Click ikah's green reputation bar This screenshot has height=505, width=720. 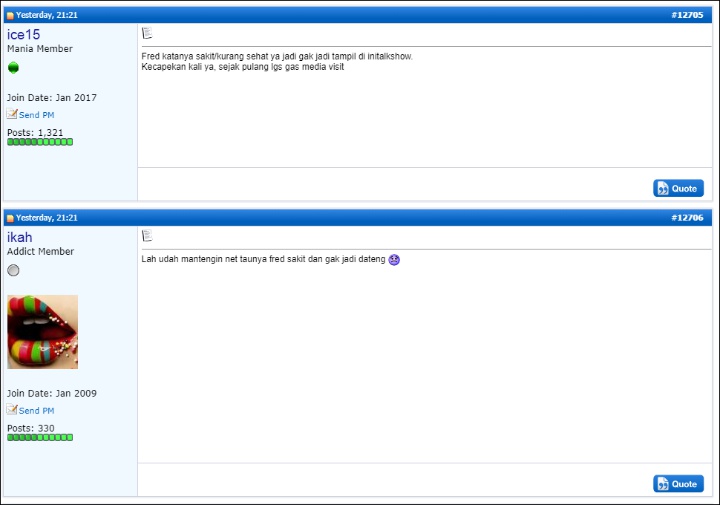[x=40, y=438]
